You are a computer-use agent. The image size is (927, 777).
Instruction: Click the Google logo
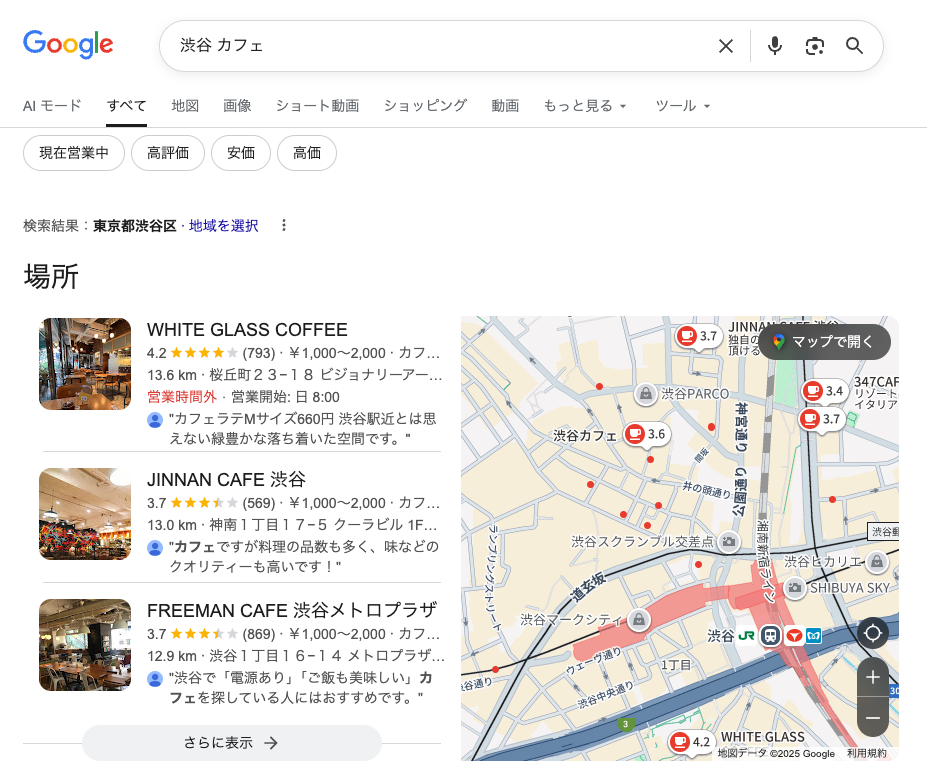(x=68, y=45)
